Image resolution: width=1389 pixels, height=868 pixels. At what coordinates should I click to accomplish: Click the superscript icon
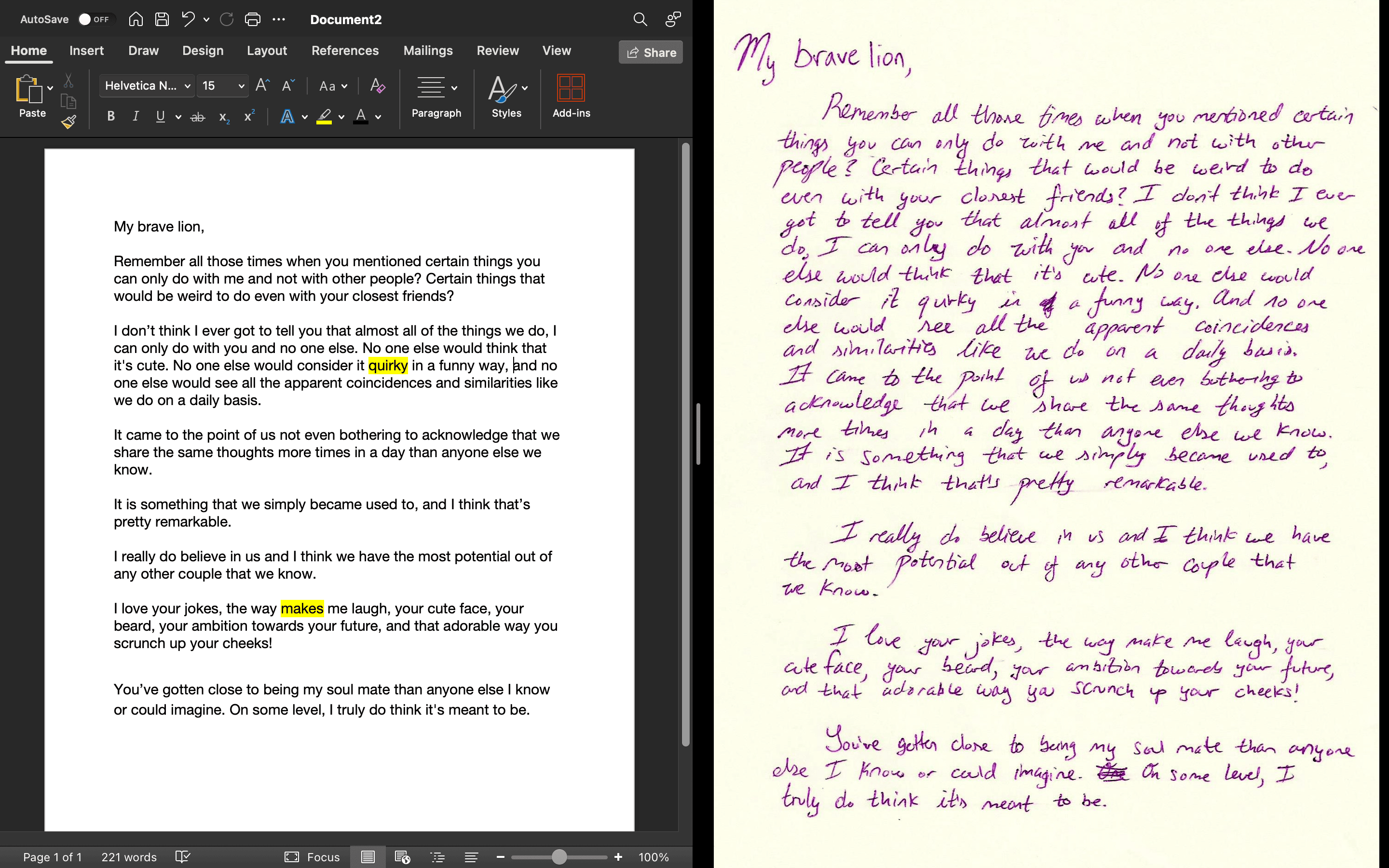pos(249,117)
